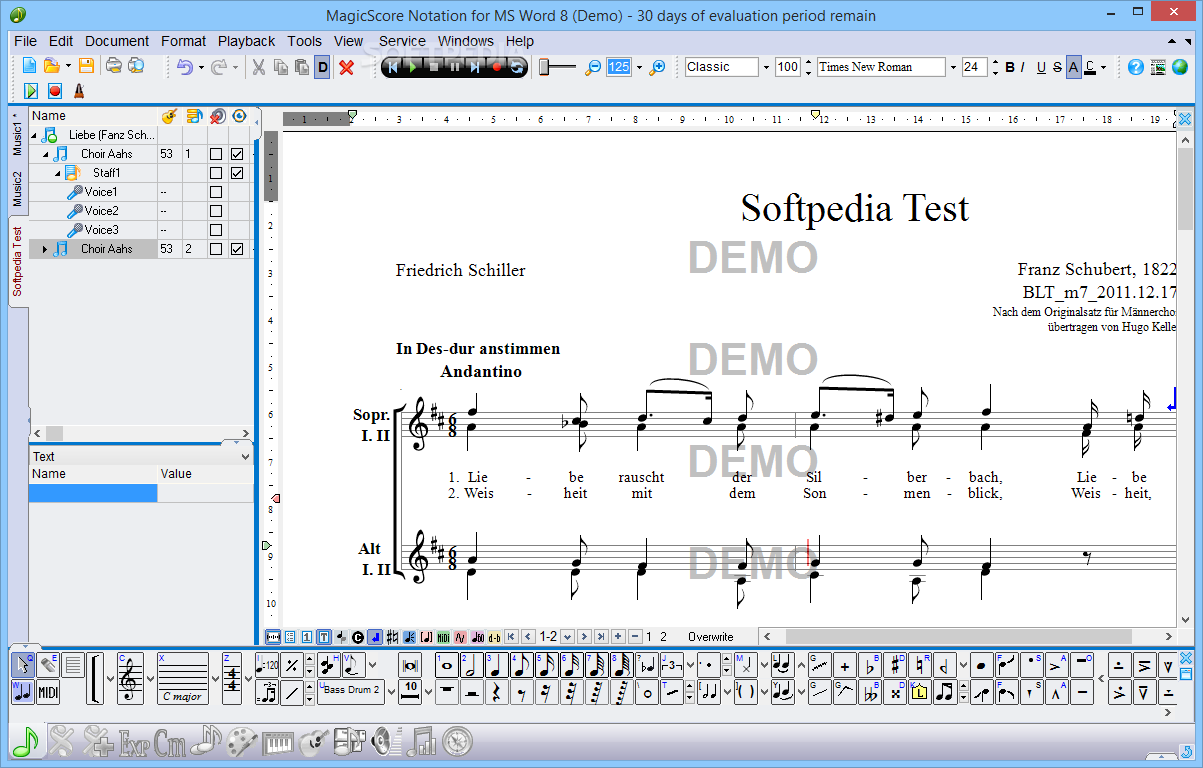The image size is (1203, 768).
Task: Open the piano keyboard panel icon
Action: [x=277, y=741]
